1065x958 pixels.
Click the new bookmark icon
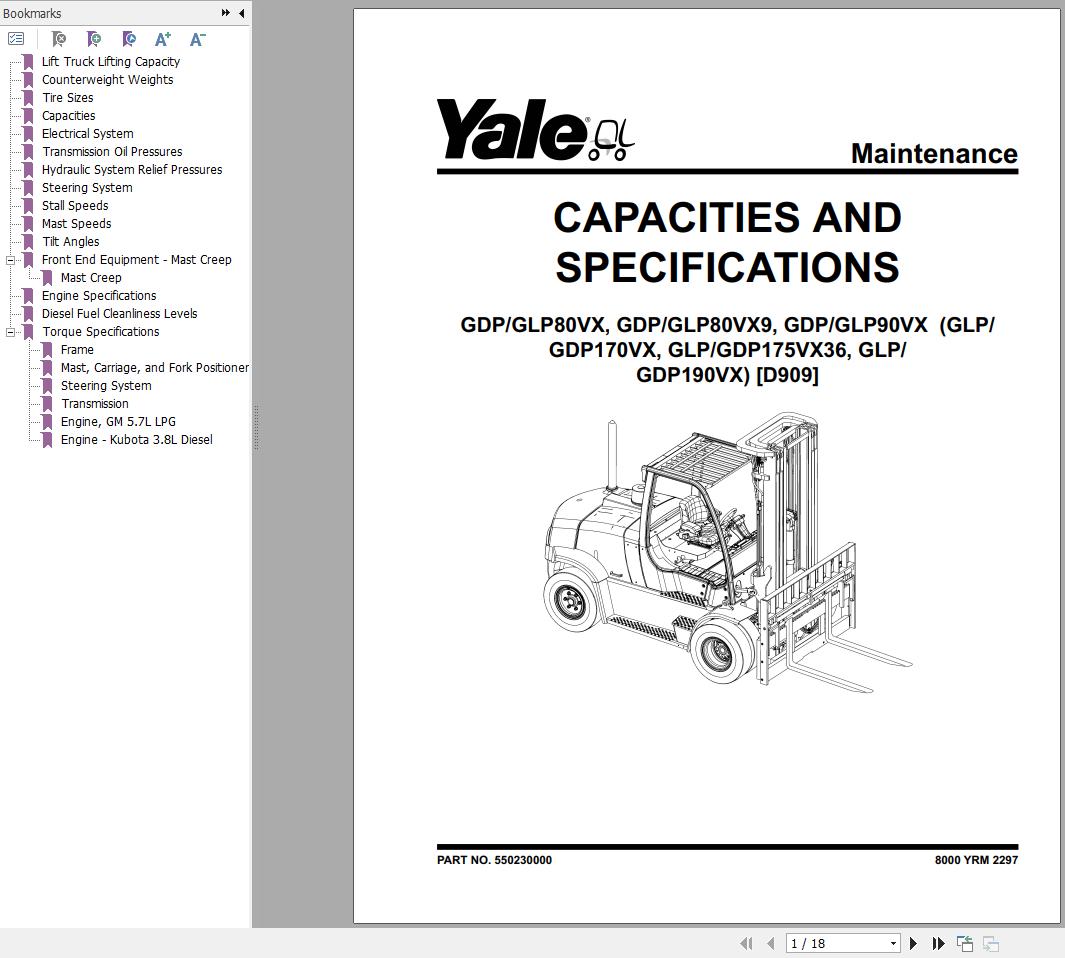point(93,38)
